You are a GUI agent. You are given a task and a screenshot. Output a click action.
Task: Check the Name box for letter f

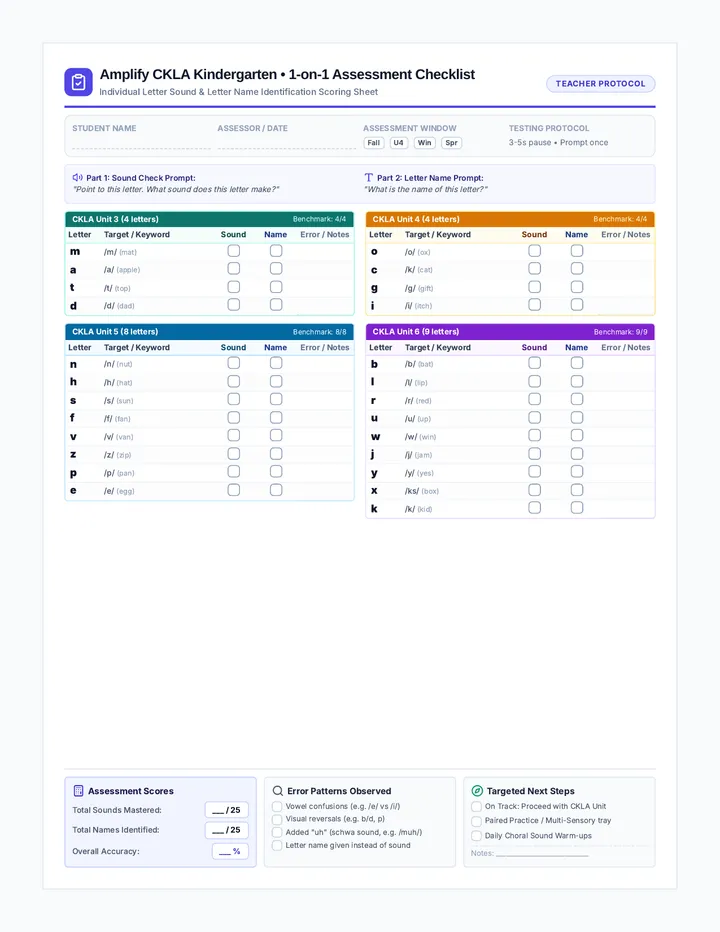(276, 418)
